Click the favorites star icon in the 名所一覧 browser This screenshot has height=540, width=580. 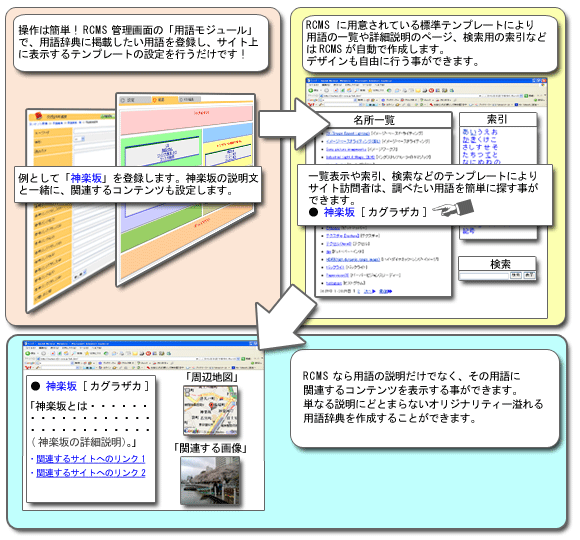(x=370, y=90)
